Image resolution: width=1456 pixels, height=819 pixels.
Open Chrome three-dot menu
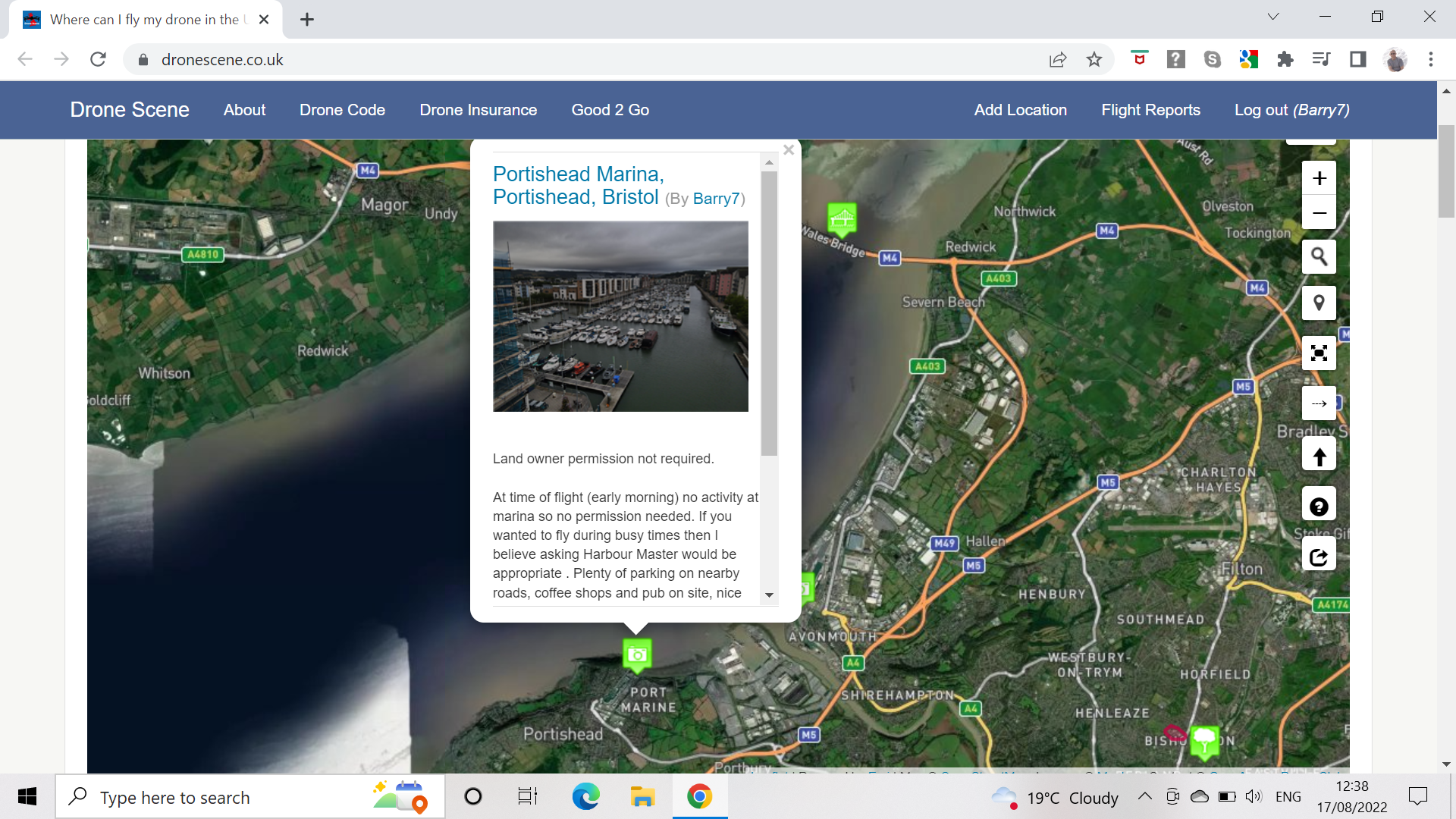[1431, 59]
